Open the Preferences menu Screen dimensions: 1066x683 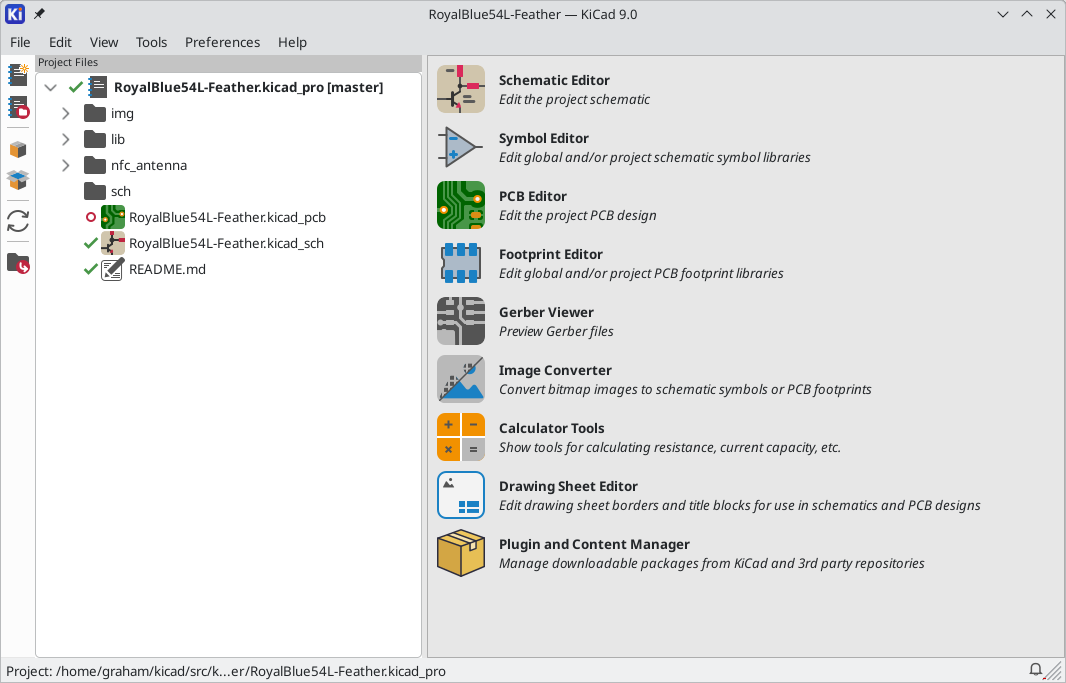point(222,42)
